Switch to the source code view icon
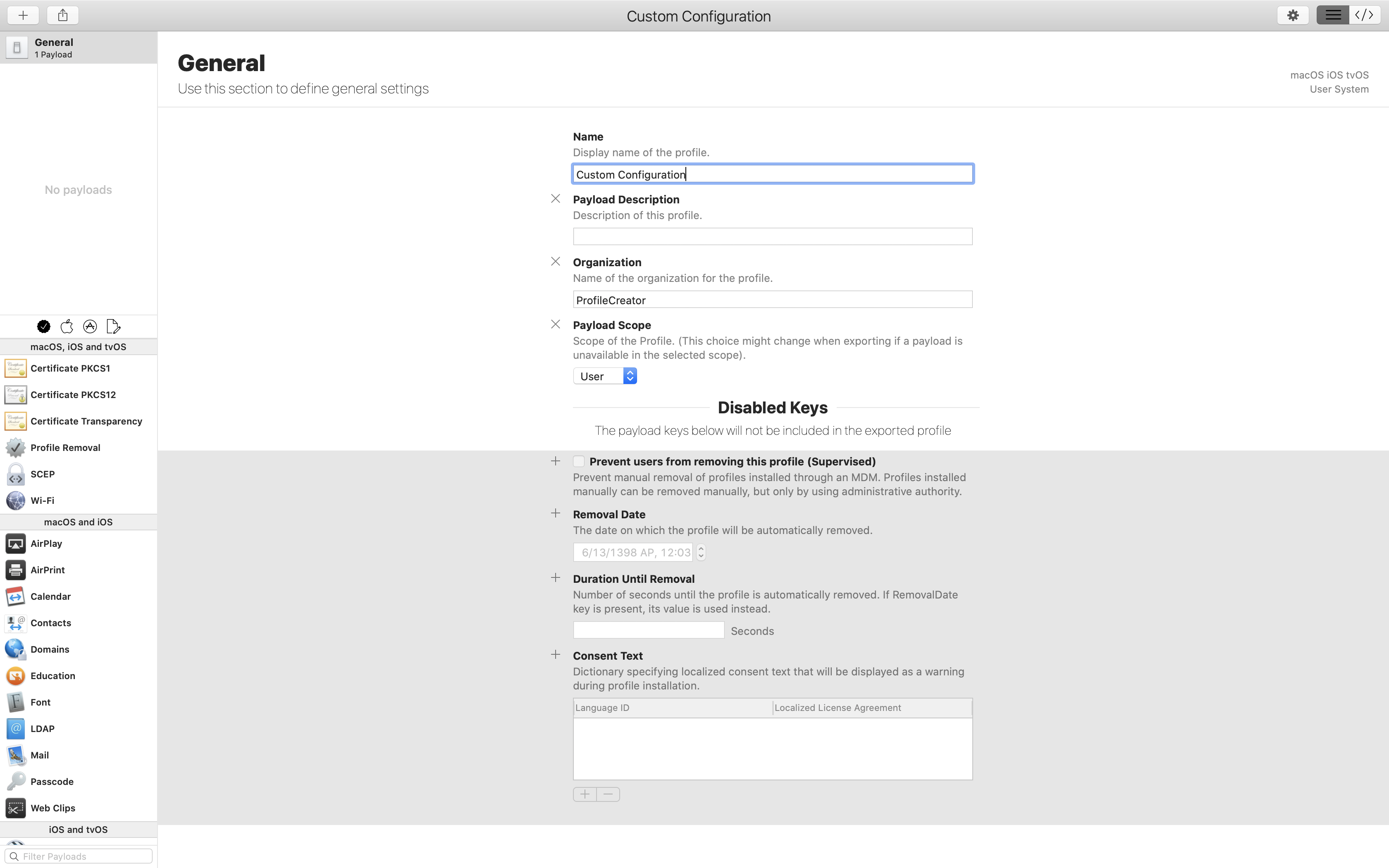Viewport: 1389px width, 868px height. point(1364,16)
